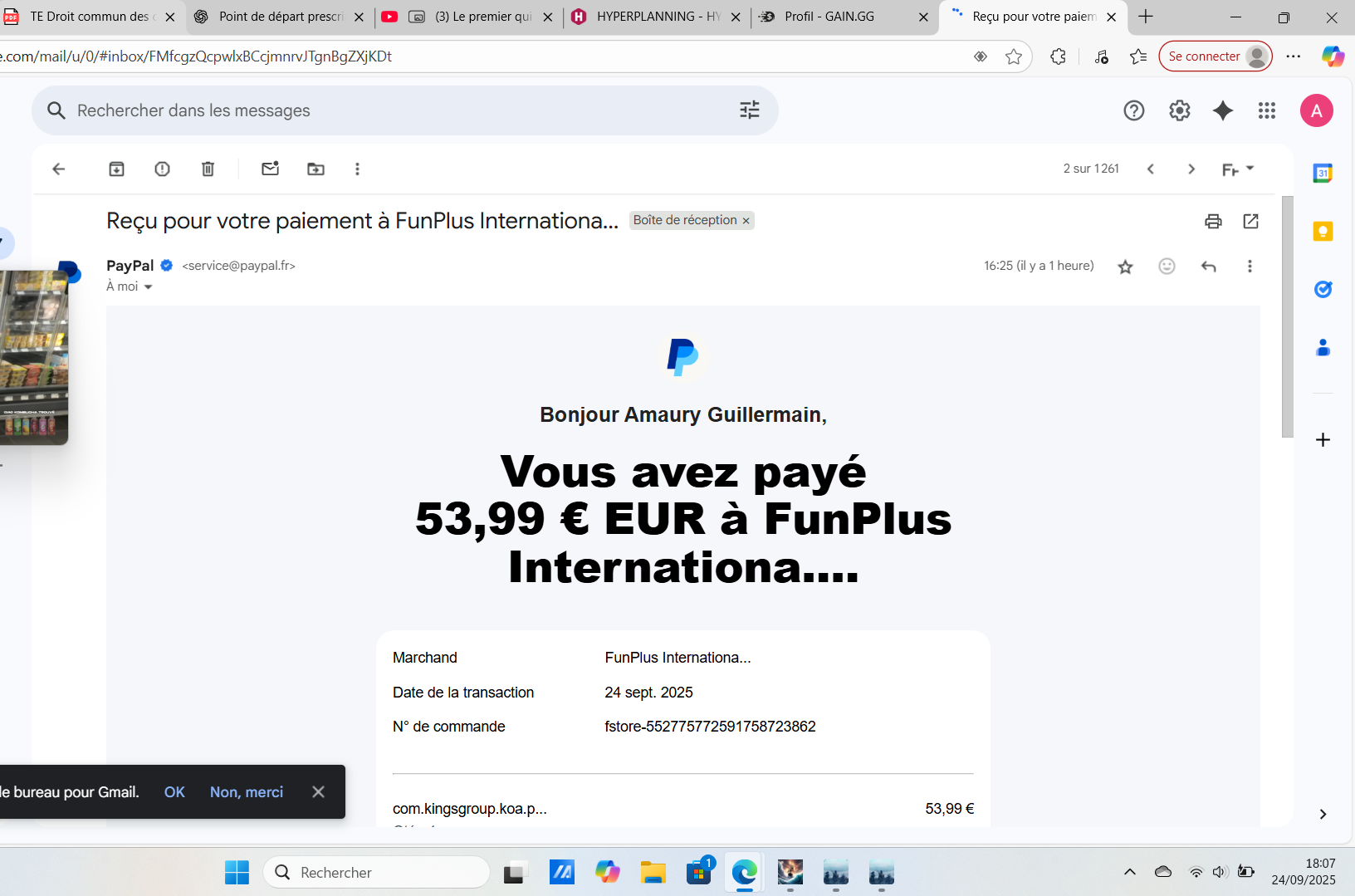Show the newer message arrow

1151,169
